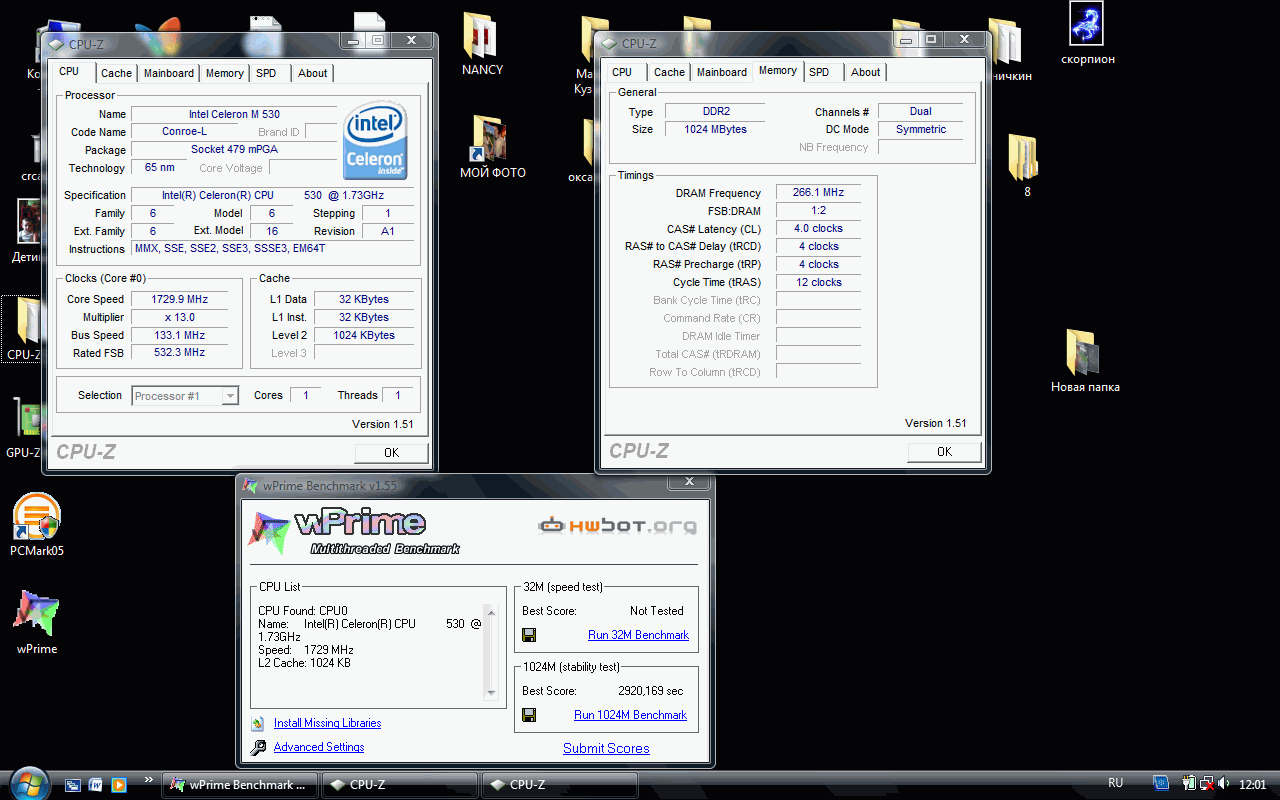
Task: Select the CPU-Z folder on the desktop
Action: click(x=23, y=329)
